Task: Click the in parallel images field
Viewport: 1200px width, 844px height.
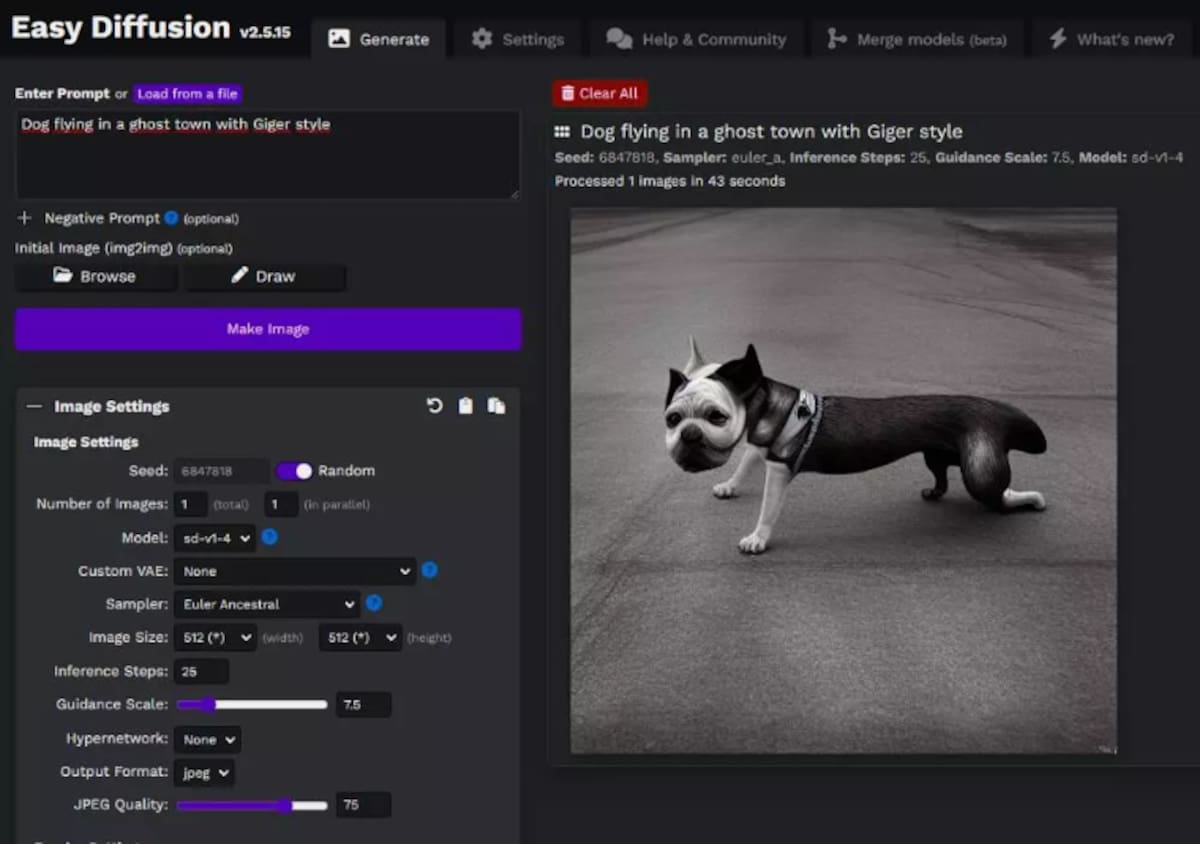Action: pos(281,504)
